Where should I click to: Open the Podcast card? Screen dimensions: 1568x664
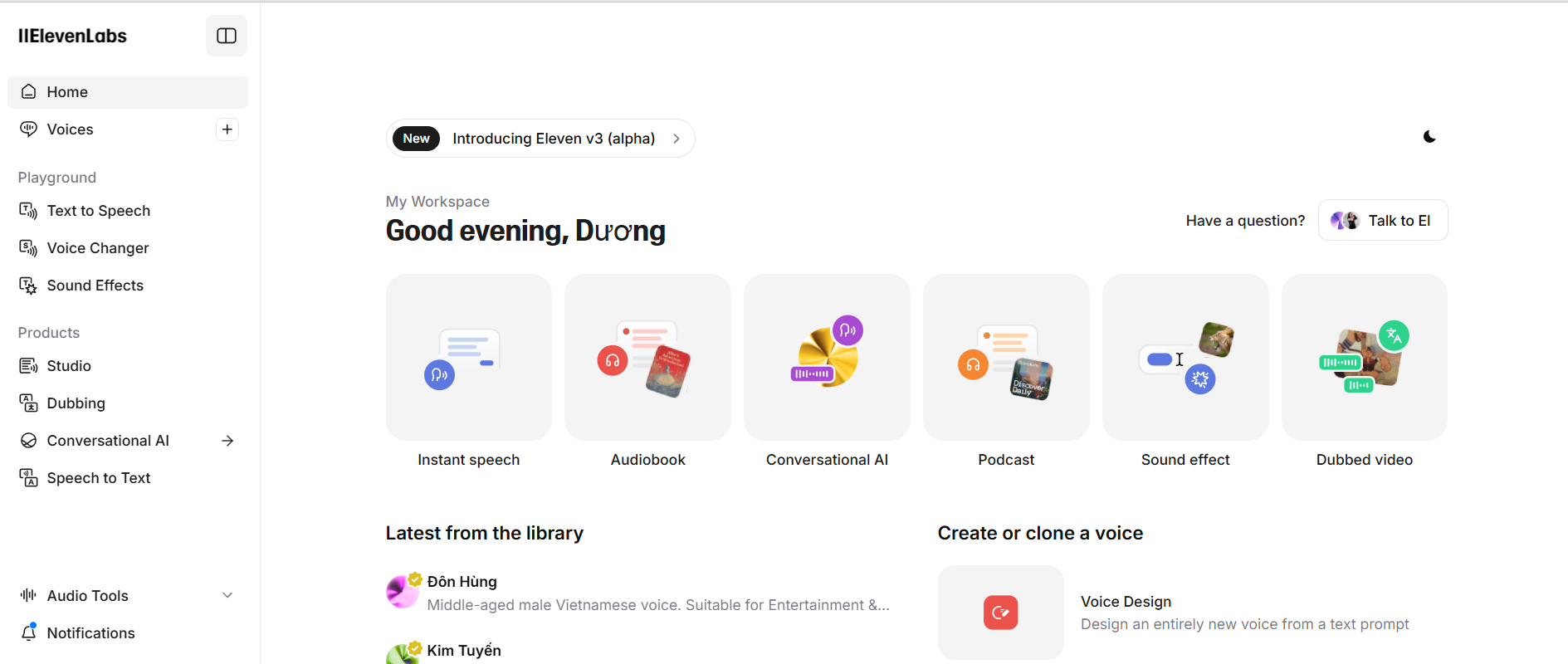pyautogui.click(x=1005, y=358)
